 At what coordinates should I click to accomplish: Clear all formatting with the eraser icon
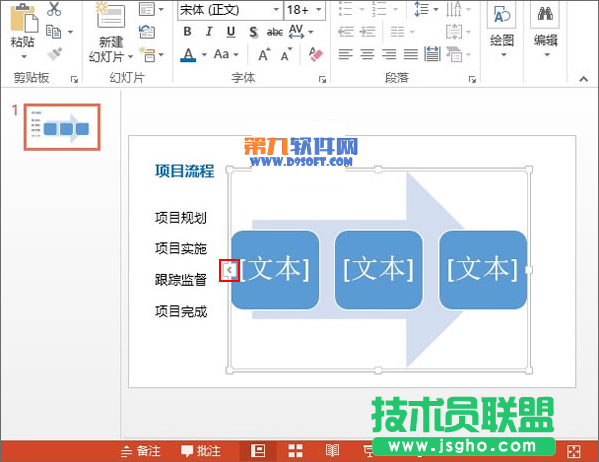coord(316,55)
